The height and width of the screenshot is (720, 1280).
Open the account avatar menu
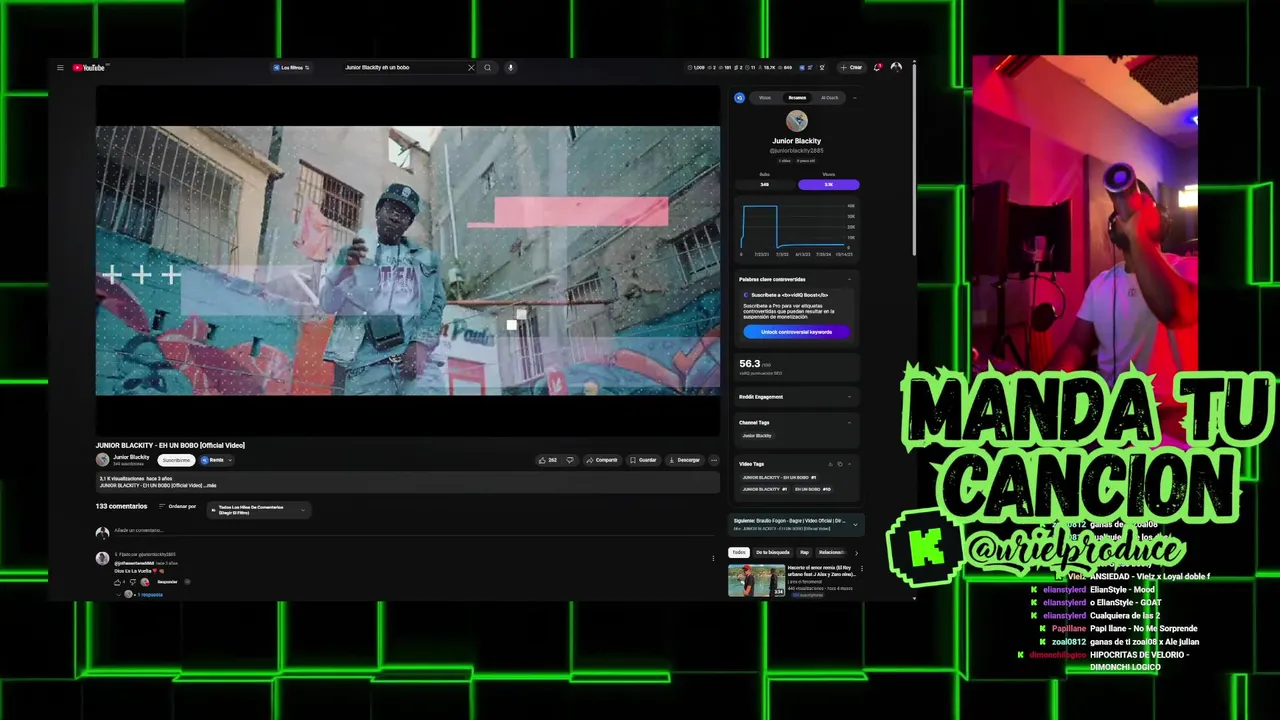pos(896,68)
